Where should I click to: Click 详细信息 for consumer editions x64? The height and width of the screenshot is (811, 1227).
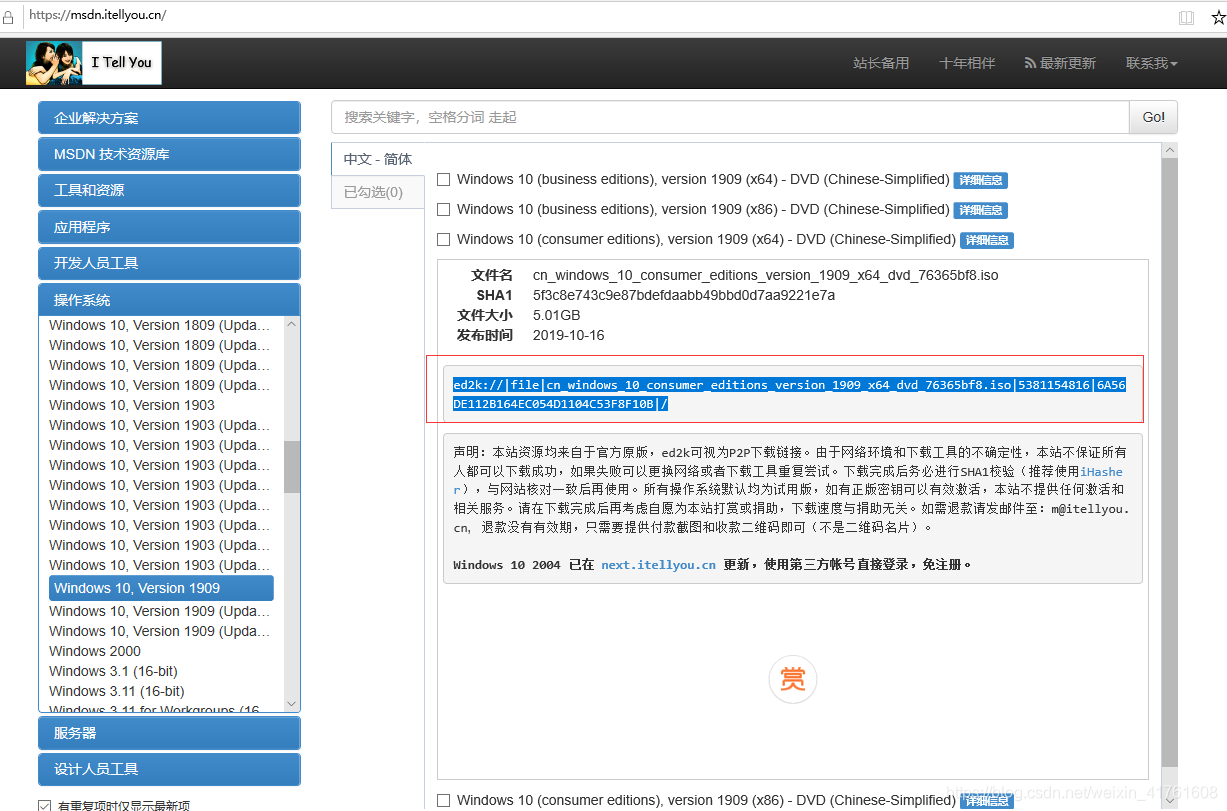(986, 240)
